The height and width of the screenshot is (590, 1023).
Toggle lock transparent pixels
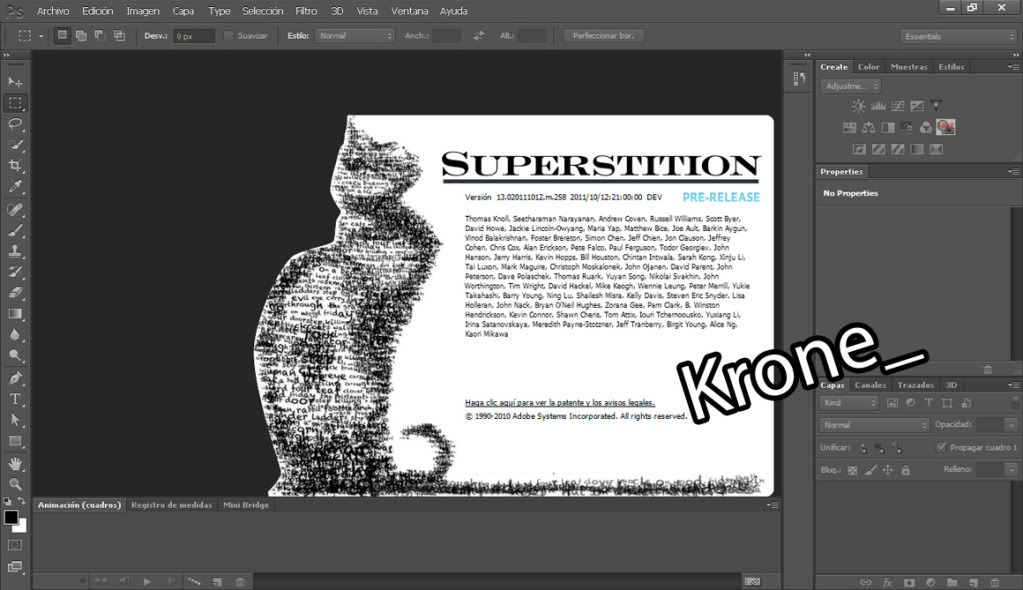[852, 470]
